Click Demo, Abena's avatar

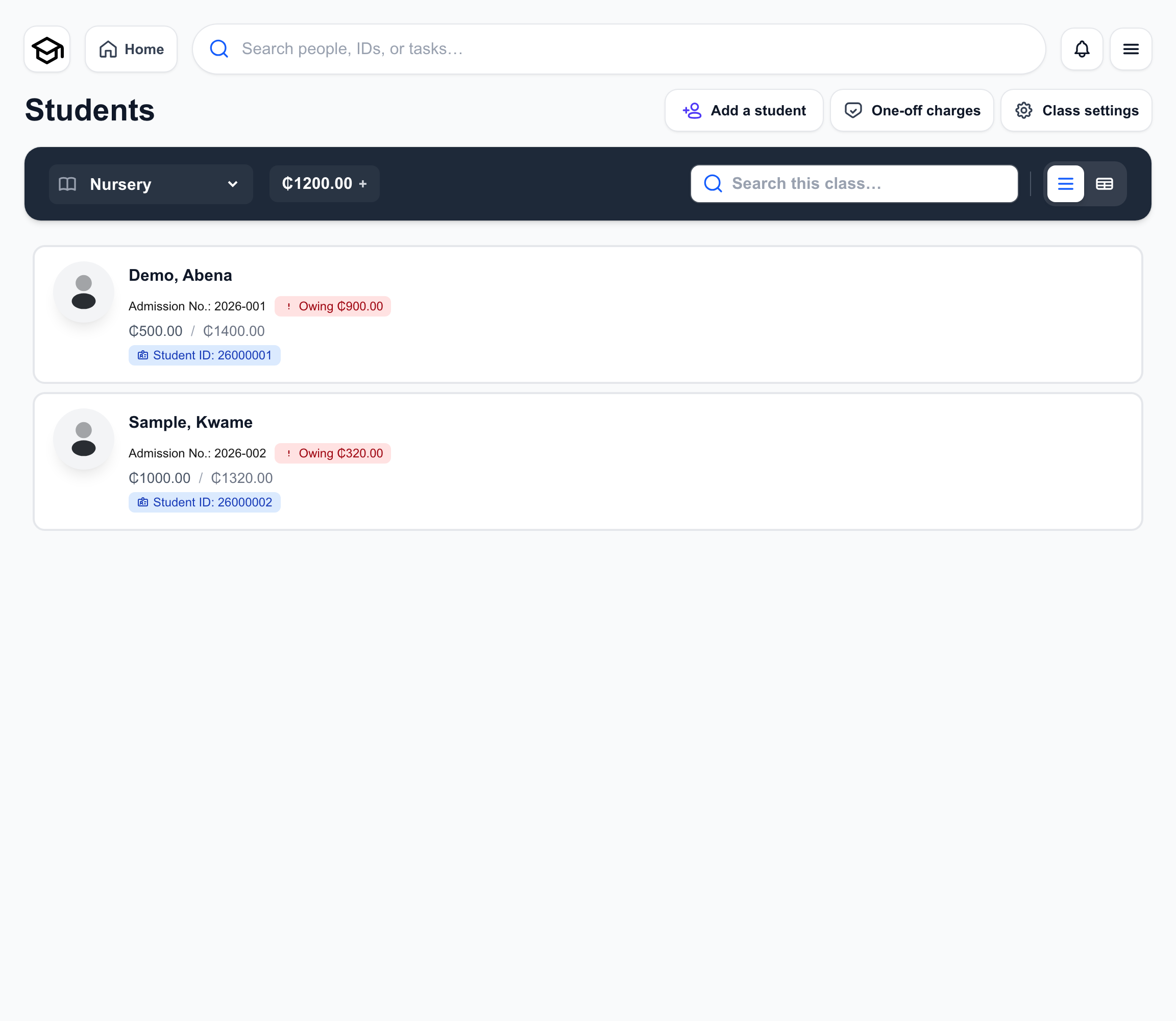click(x=84, y=291)
